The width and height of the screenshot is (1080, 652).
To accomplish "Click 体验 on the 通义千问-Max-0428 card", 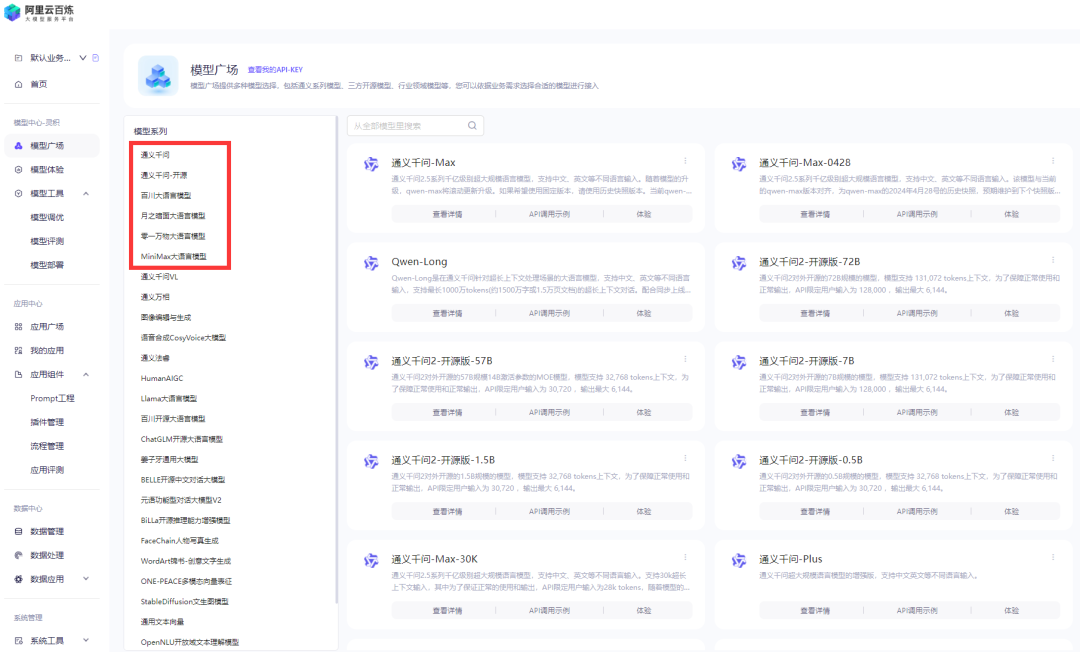I will [1011, 214].
